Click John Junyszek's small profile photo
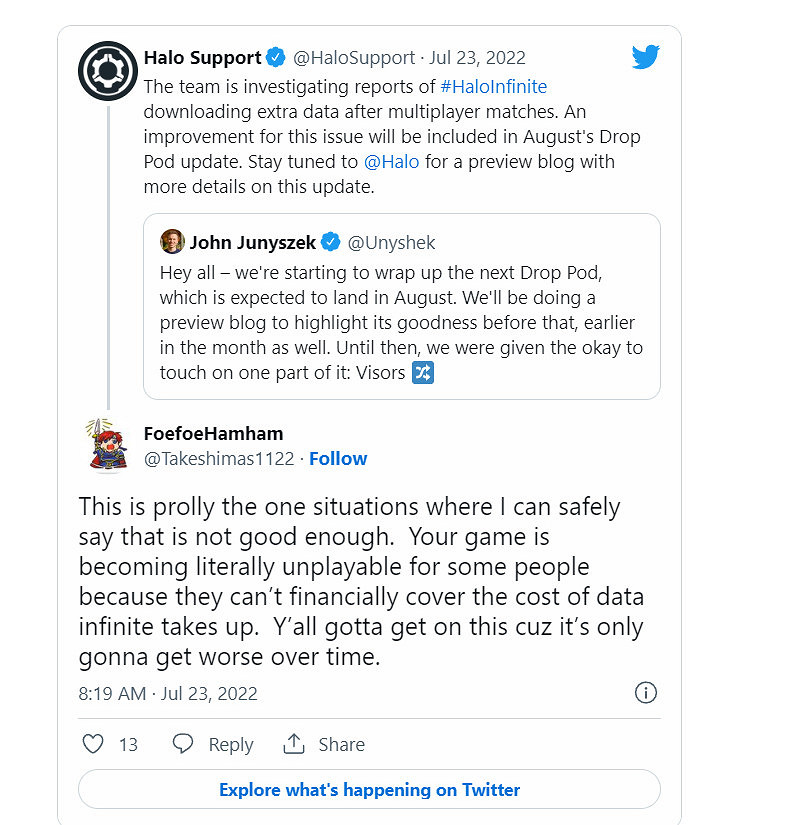 pyautogui.click(x=172, y=242)
